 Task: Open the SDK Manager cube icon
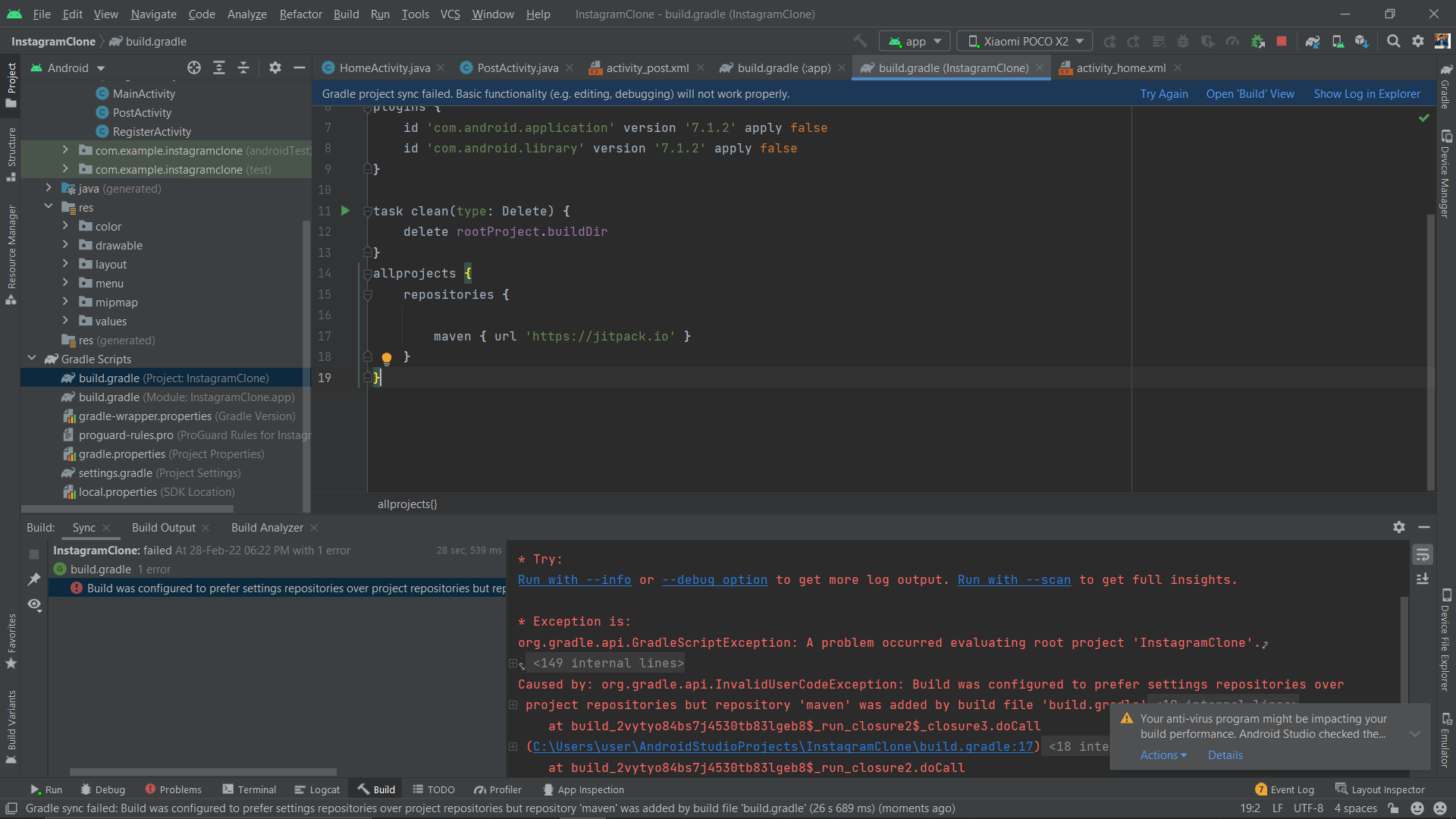pos(1361,41)
